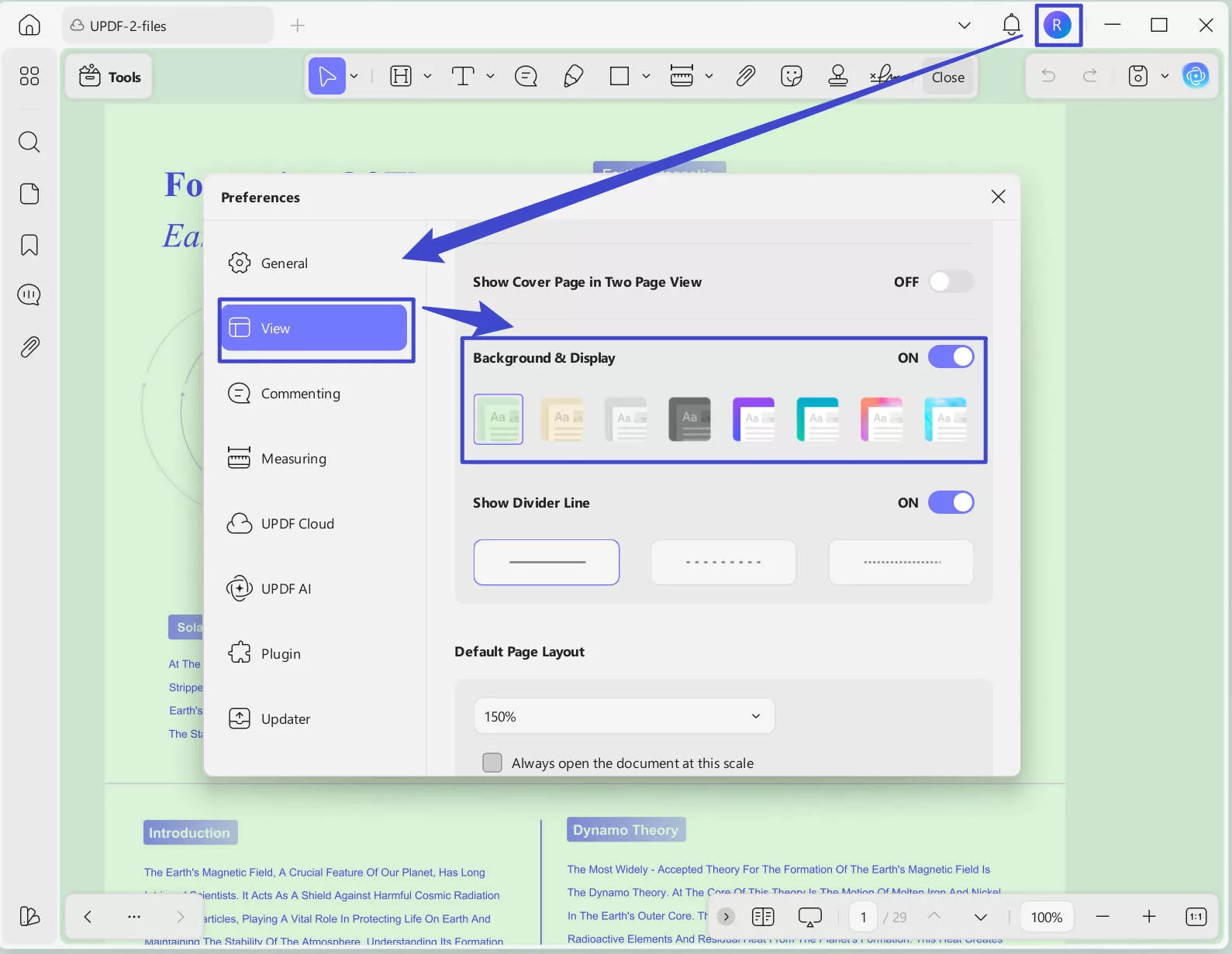
Task: Open the search panel in sidebar
Action: pos(29,142)
